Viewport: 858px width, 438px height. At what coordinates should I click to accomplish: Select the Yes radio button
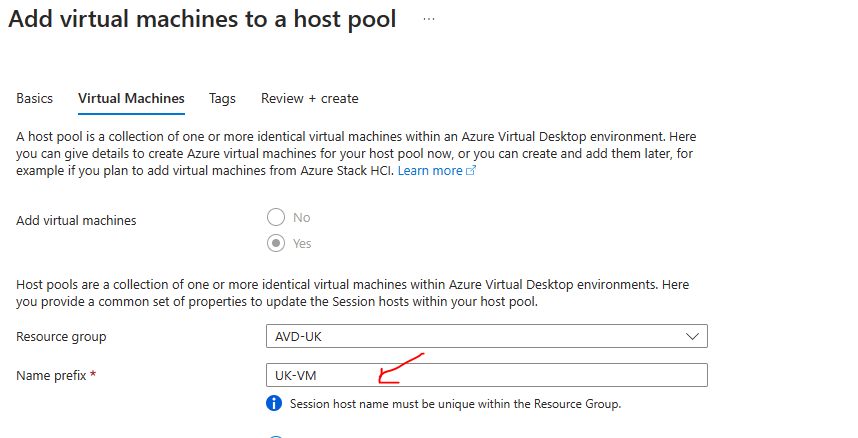276,243
